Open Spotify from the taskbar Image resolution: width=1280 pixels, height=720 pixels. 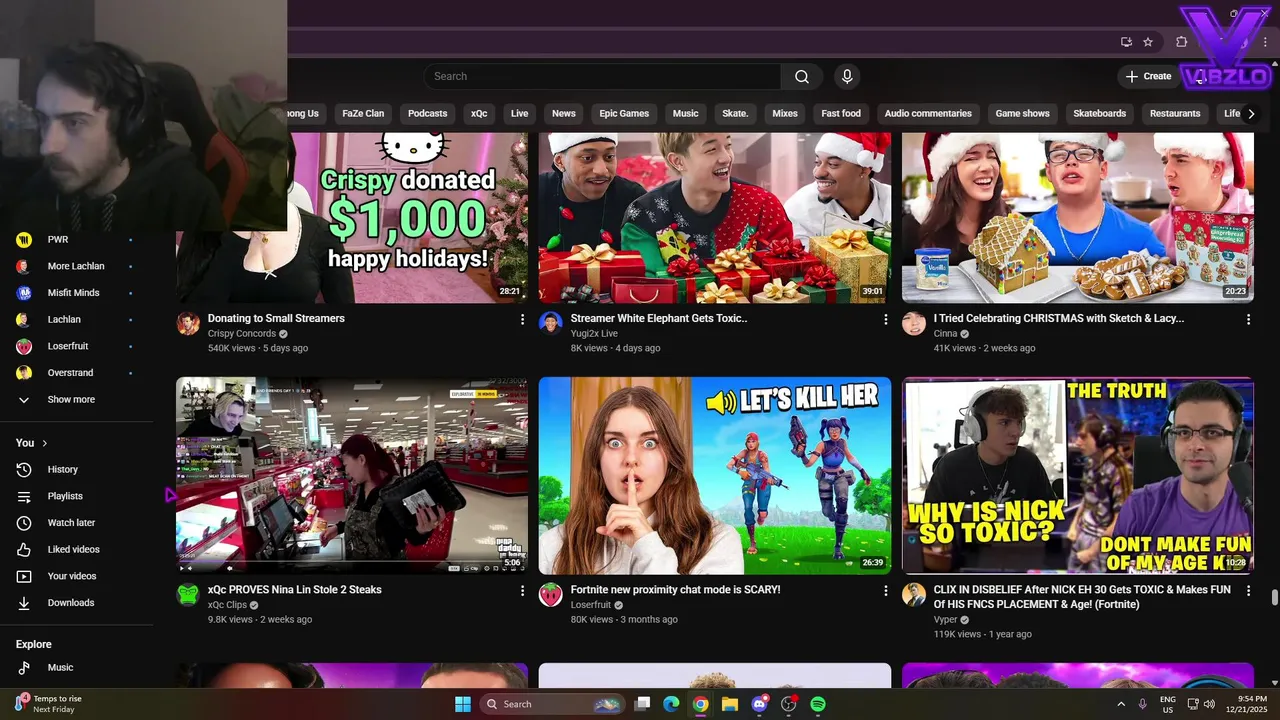point(818,704)
